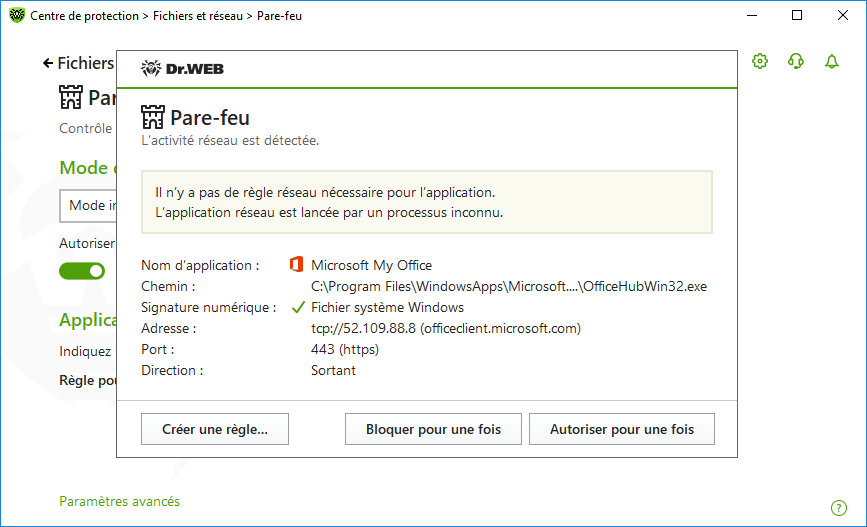Screen dimensions: 867x527
Task: Click Créer une règle... button
Action: pos(215,429)
